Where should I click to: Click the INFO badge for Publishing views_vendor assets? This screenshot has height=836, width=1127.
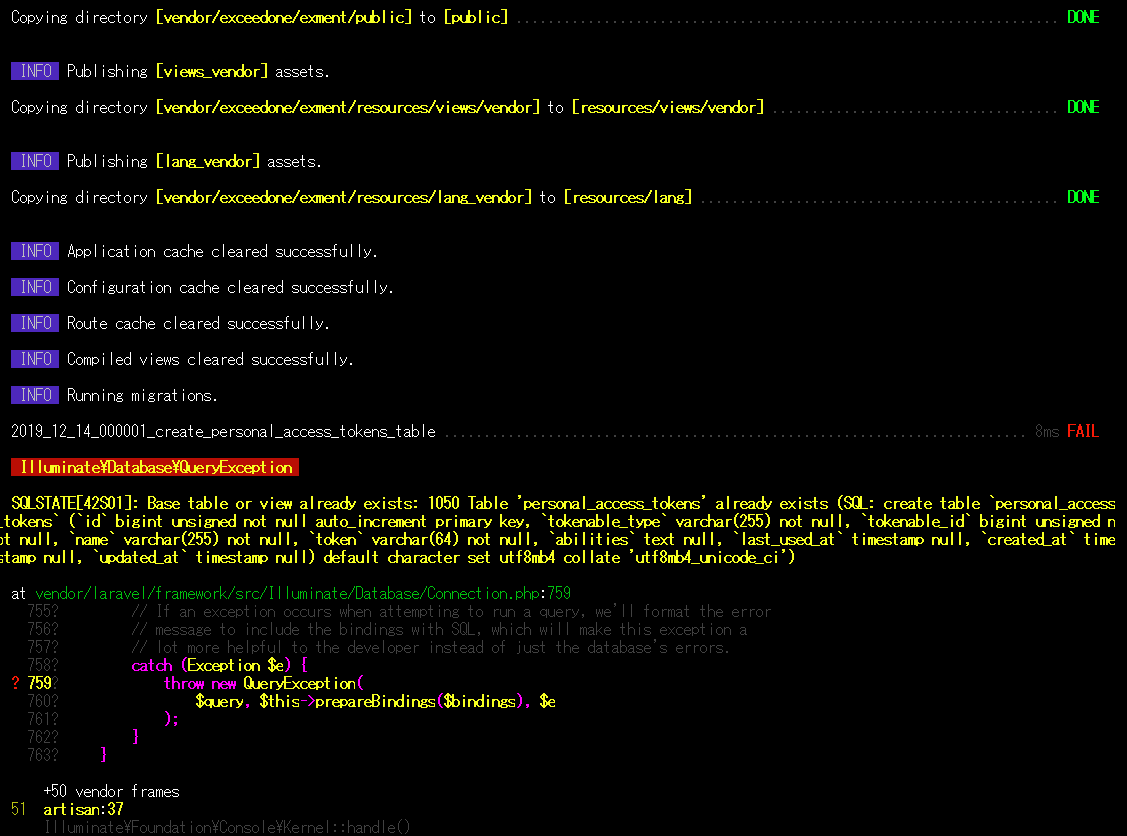point(34,71)
